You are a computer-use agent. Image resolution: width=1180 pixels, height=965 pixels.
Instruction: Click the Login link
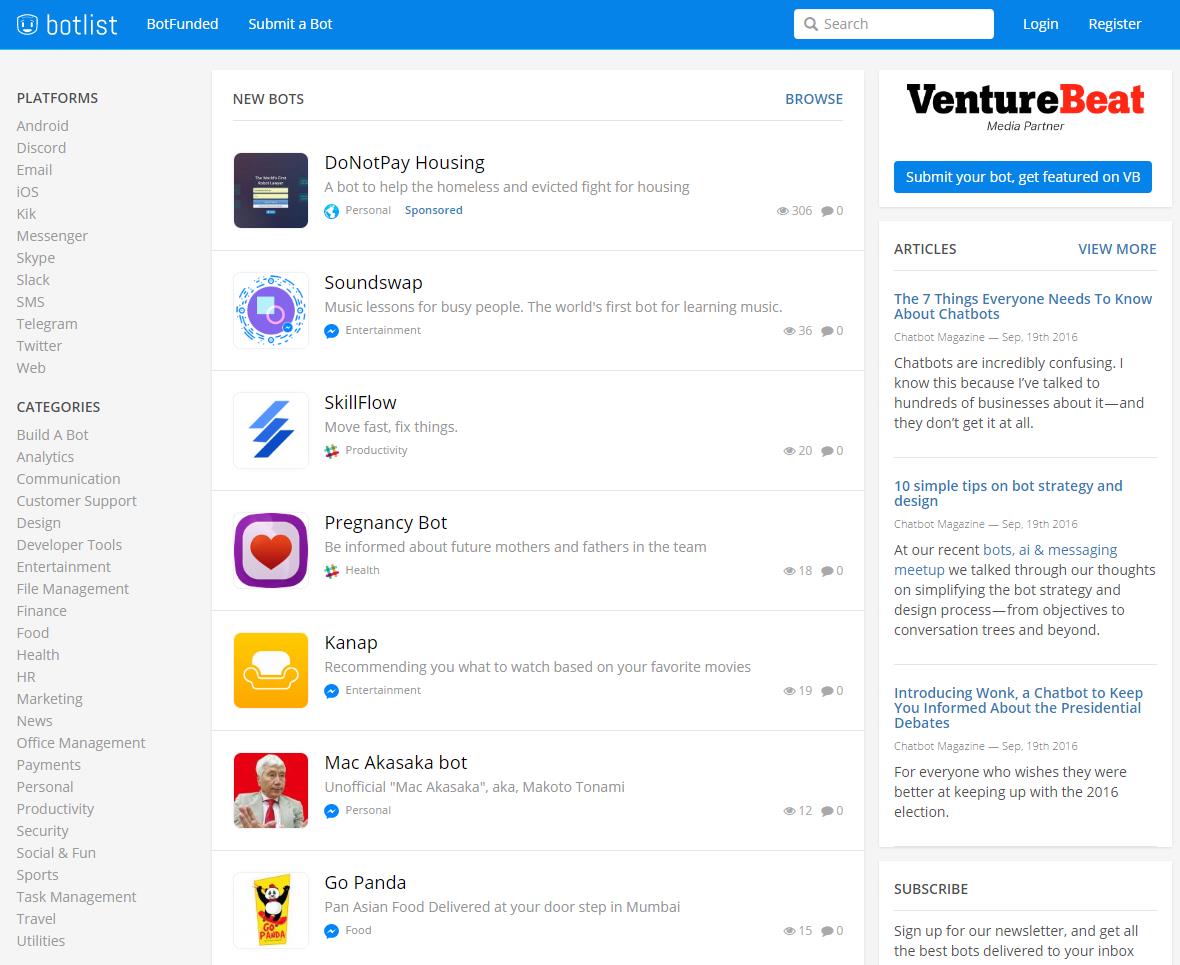pyautogui.click(x=1040, y=24)
